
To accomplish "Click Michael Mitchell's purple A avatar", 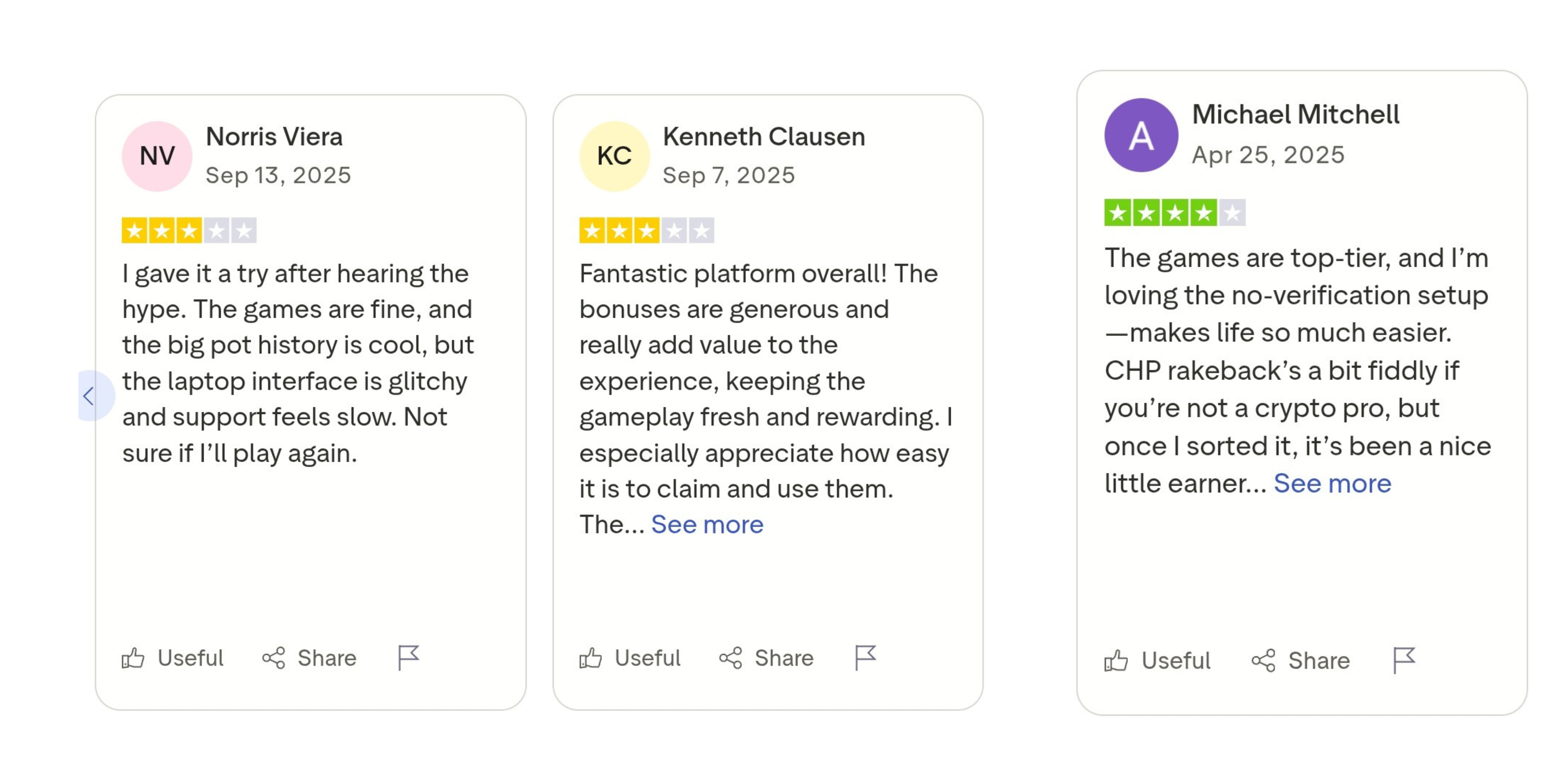I will (1141, 135).
